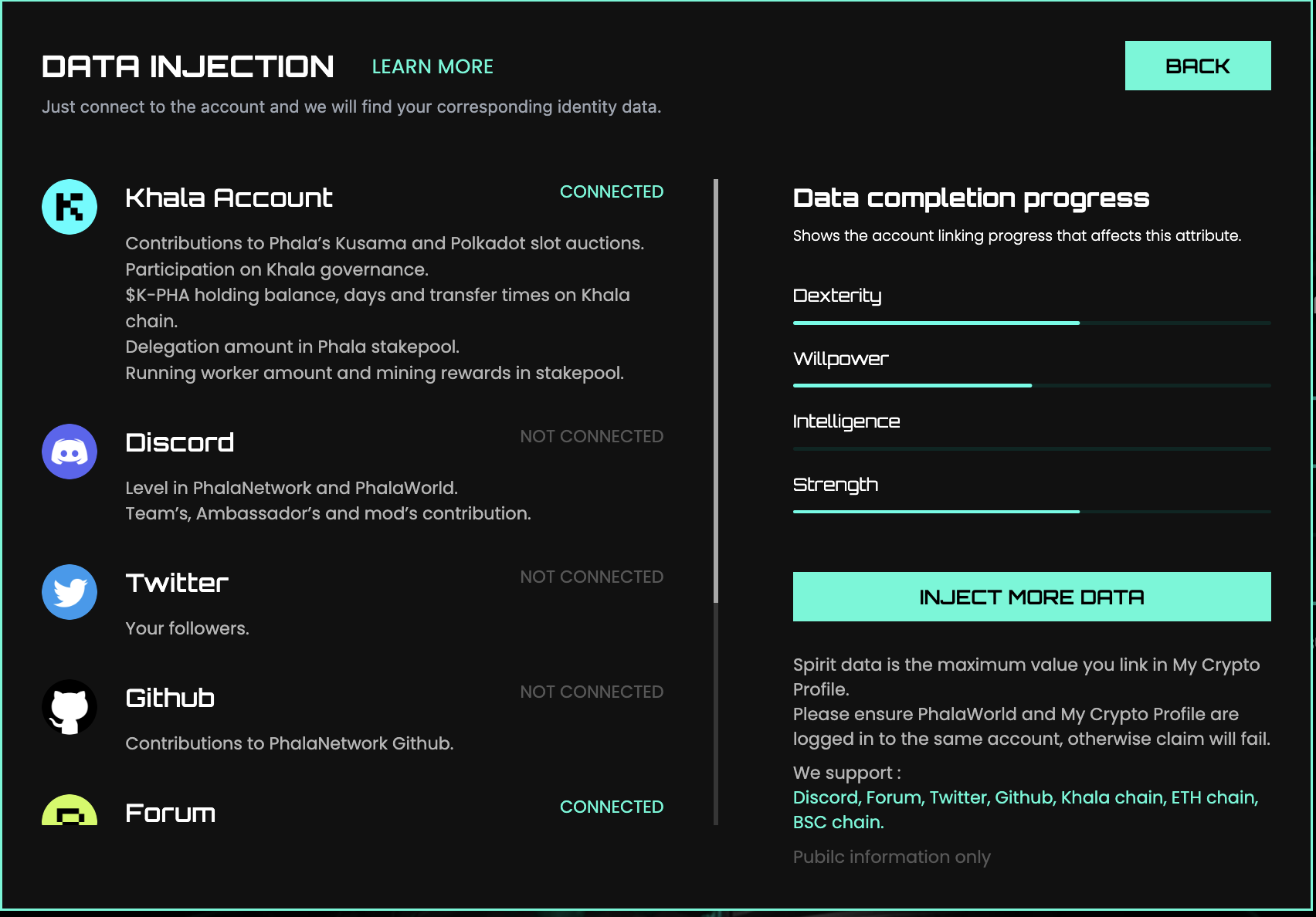Click the 'Just connect to the account' subtitle

[351, 107]
